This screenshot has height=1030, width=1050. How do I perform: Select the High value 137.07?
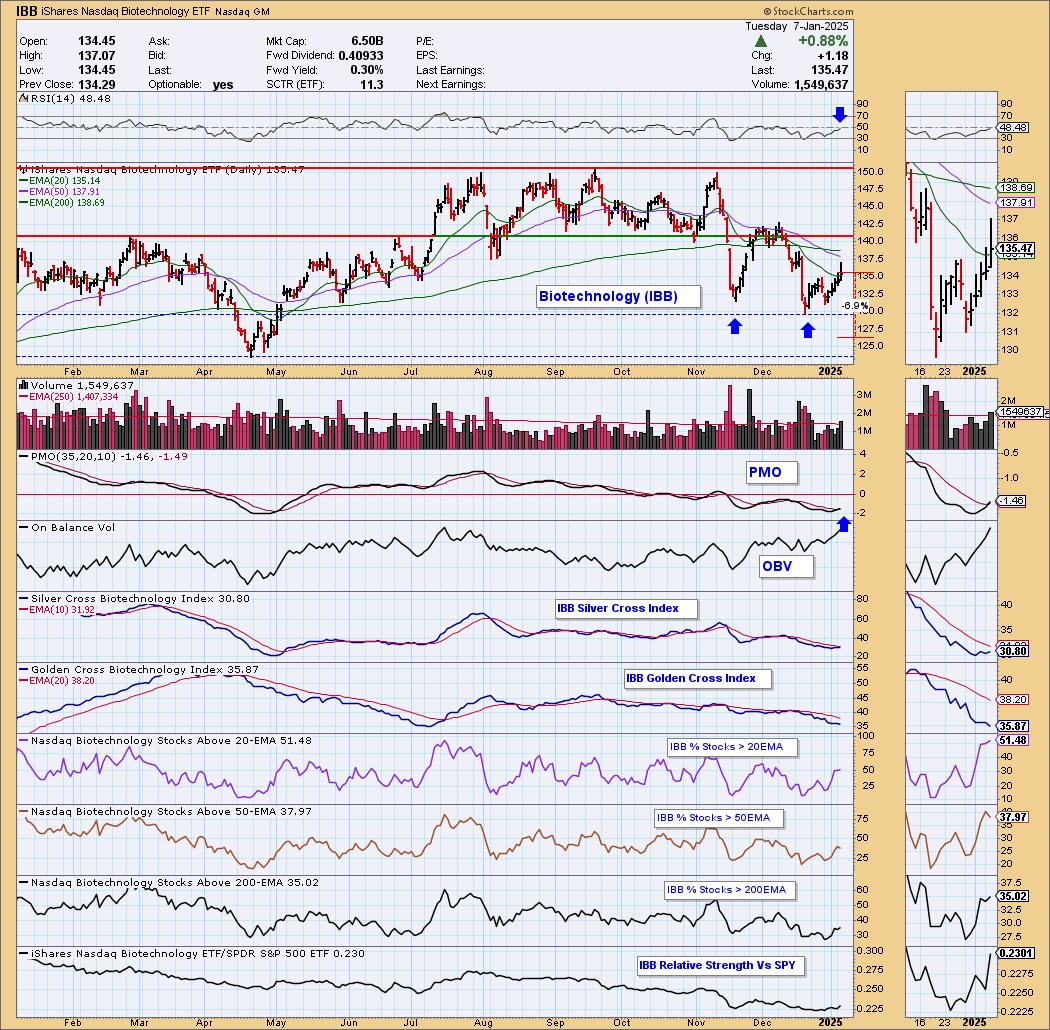96,56
